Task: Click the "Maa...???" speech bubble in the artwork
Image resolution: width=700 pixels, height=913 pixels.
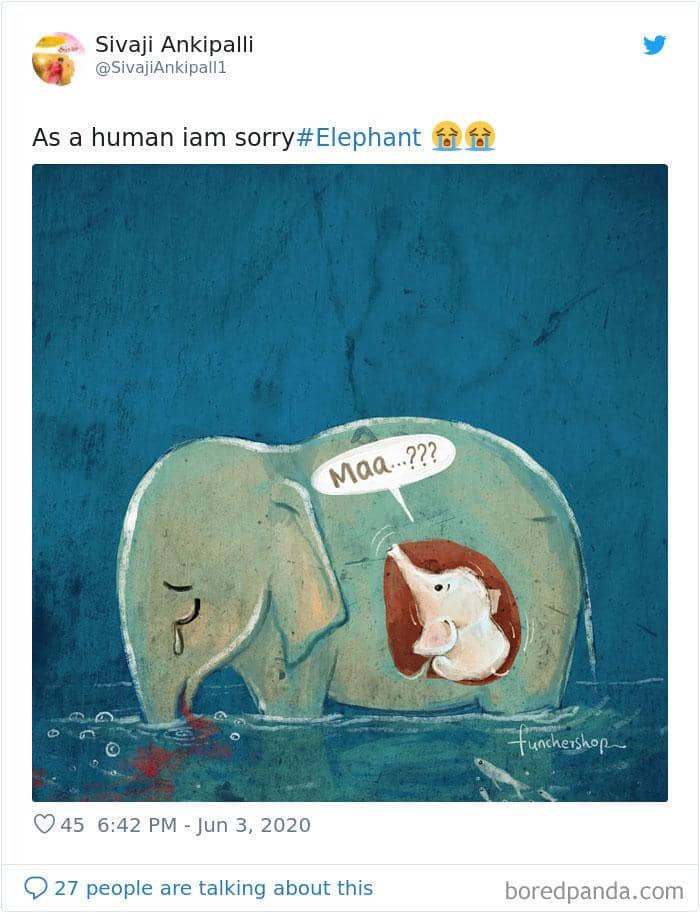Action: [x=383, y=466]
